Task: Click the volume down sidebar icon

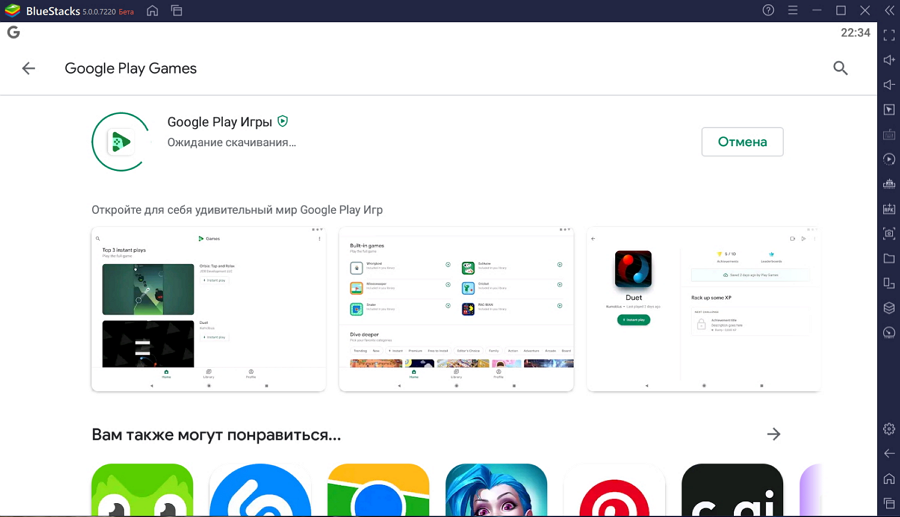Action: (x=889, y=85)
